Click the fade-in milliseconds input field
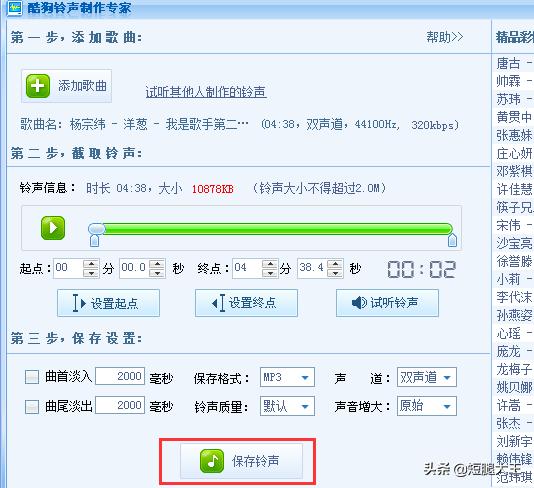Screen dimensions: 534x488 [120, 376]
